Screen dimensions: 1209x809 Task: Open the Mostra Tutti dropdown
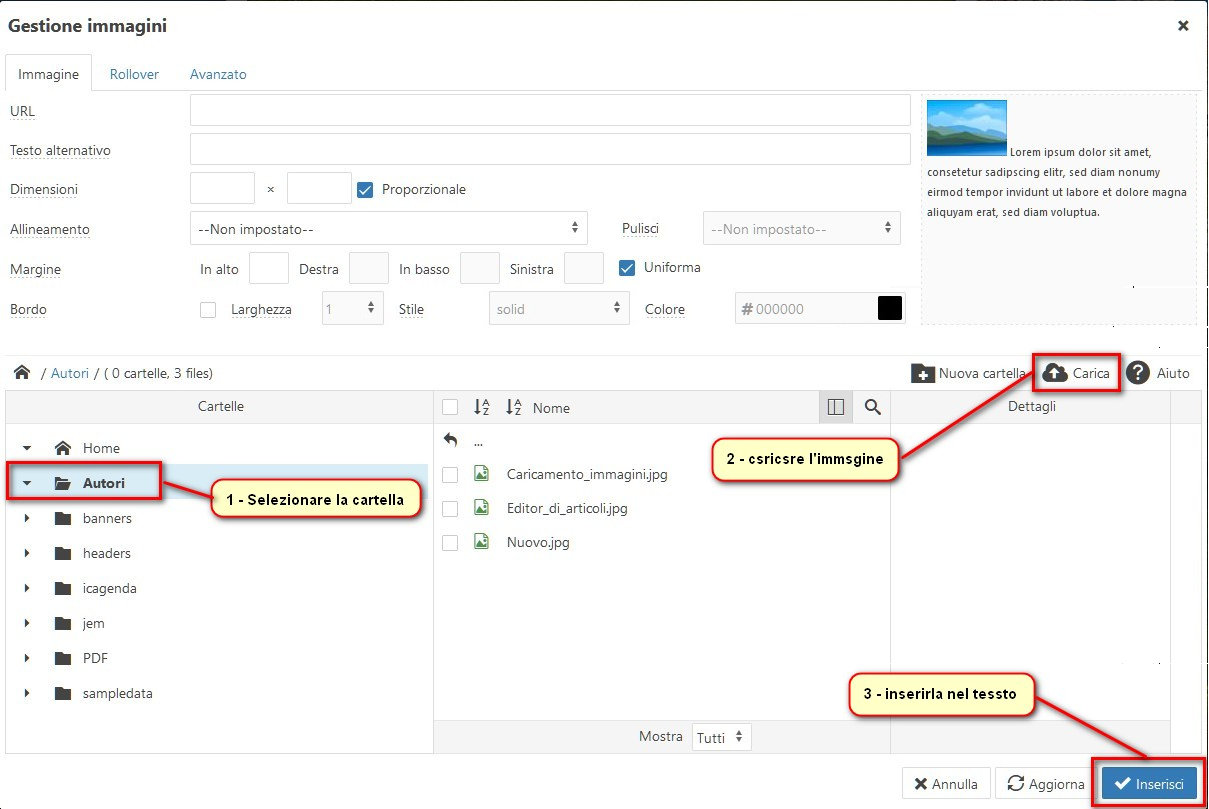pyautogui.click(x=721, y=737)
